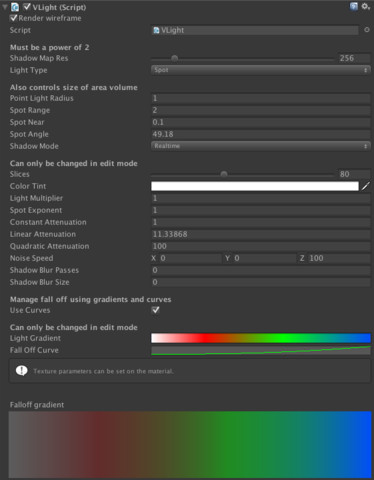Click the Light Multiplier field
This screenshot has height=480, width=374.
coord(261,198)
